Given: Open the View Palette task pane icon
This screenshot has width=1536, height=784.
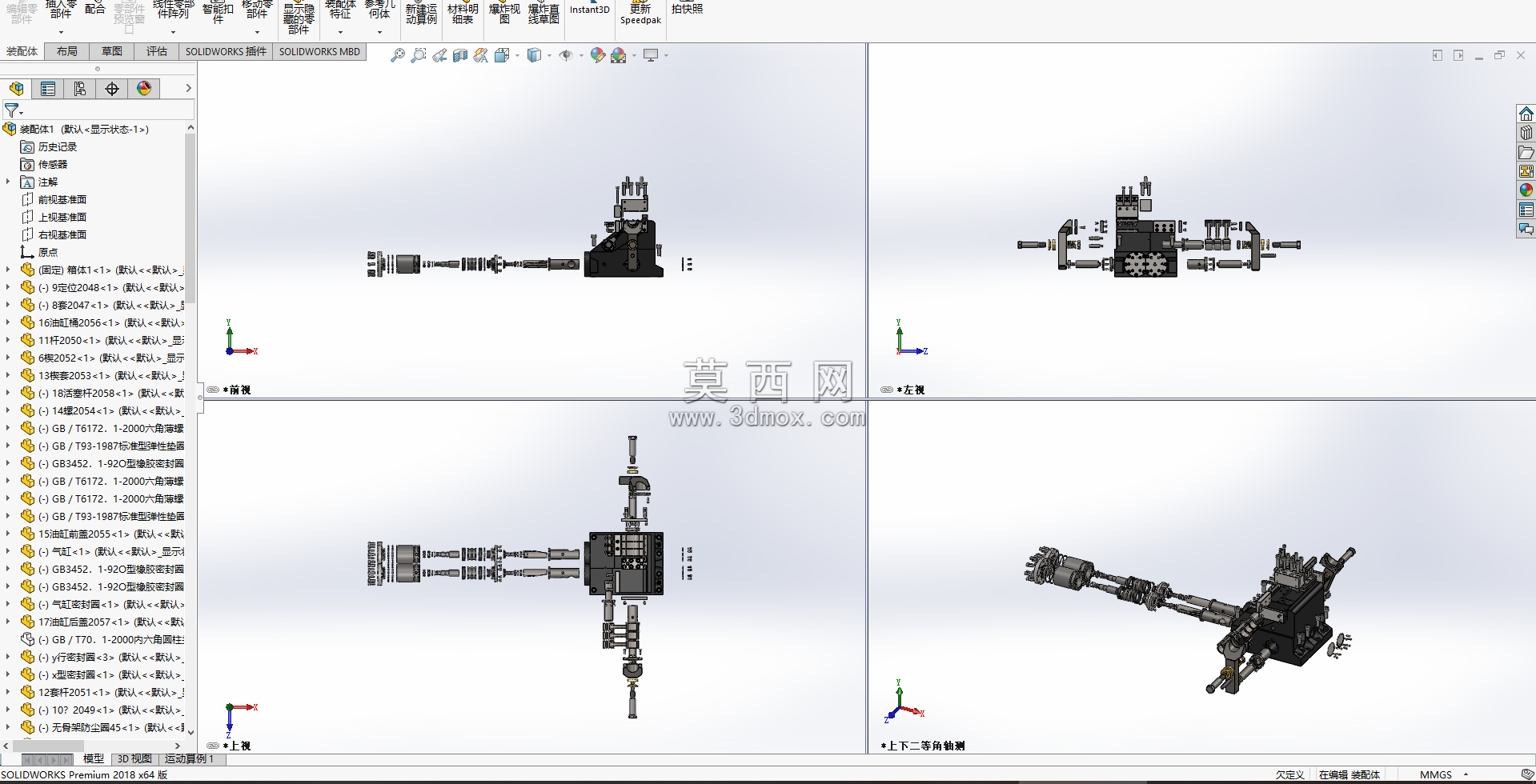Looking at the screenshot, I should tap(1526, 171).
